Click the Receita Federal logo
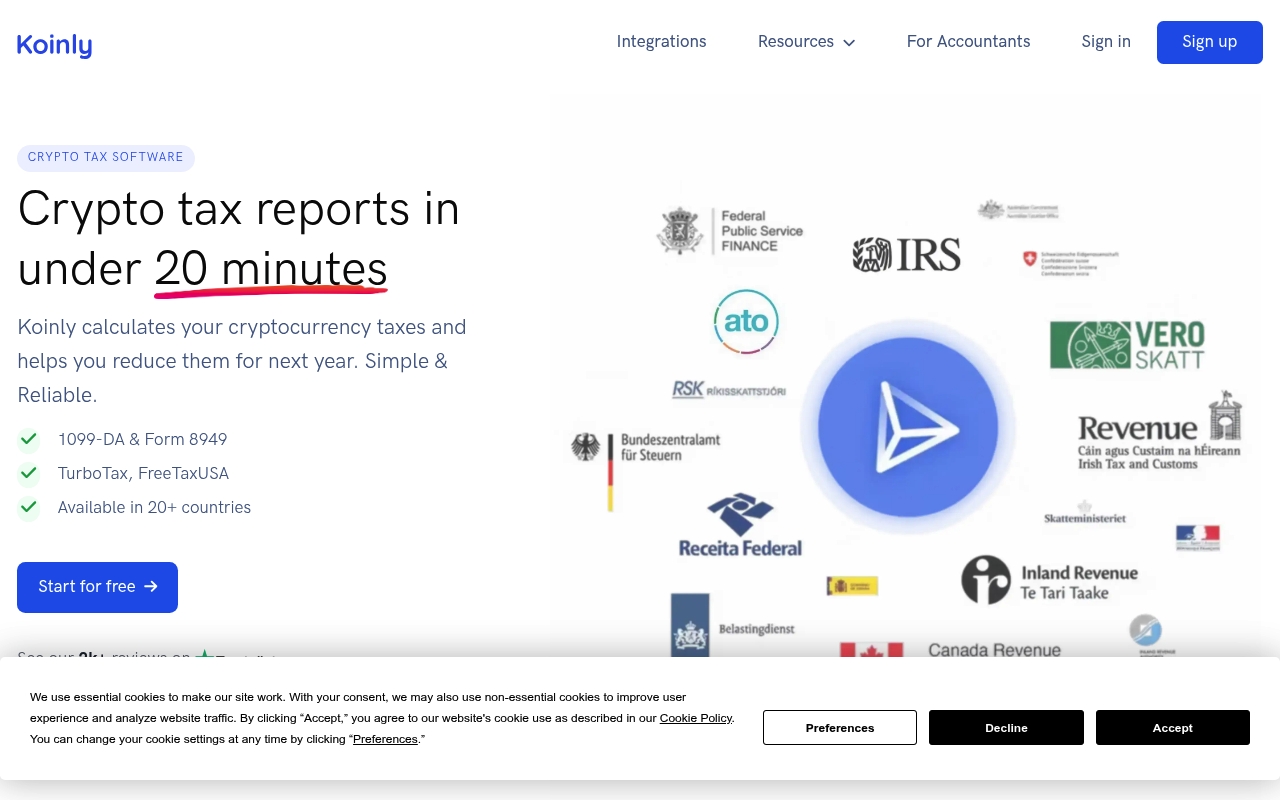 tap(740, 525)
